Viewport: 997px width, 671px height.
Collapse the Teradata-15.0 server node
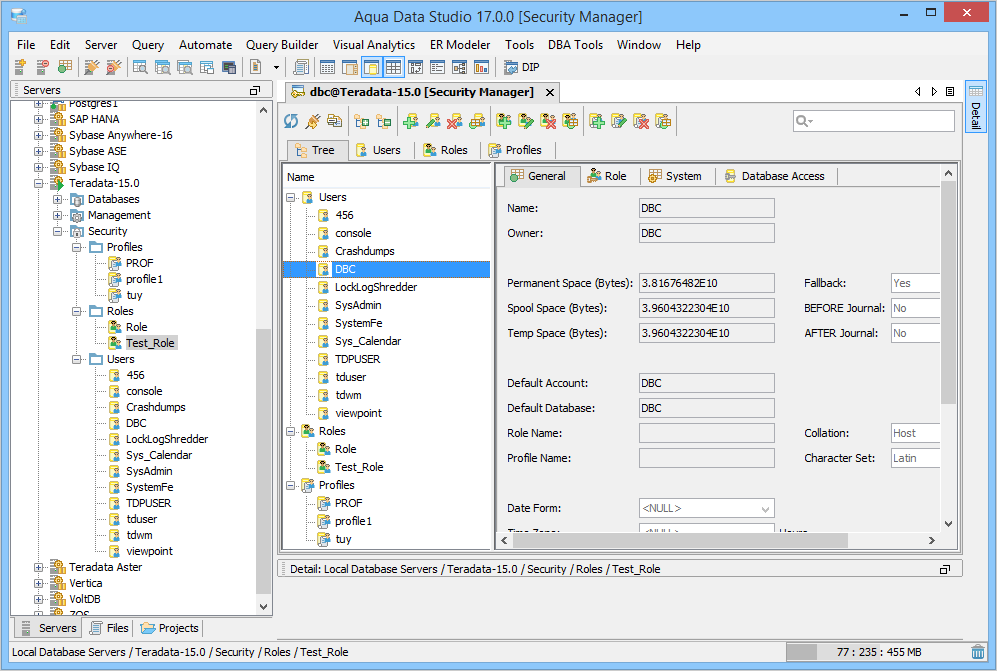click(x=39, y=183)
